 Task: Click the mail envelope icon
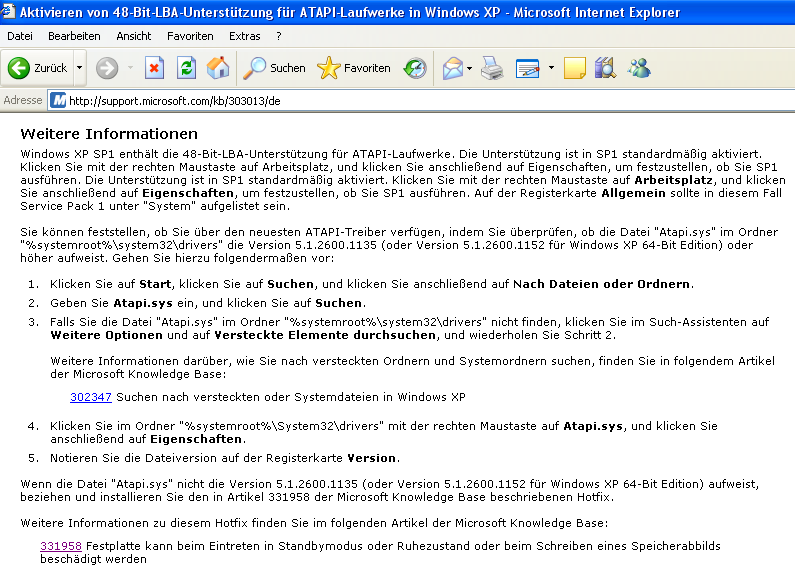[x=453, y=68]
